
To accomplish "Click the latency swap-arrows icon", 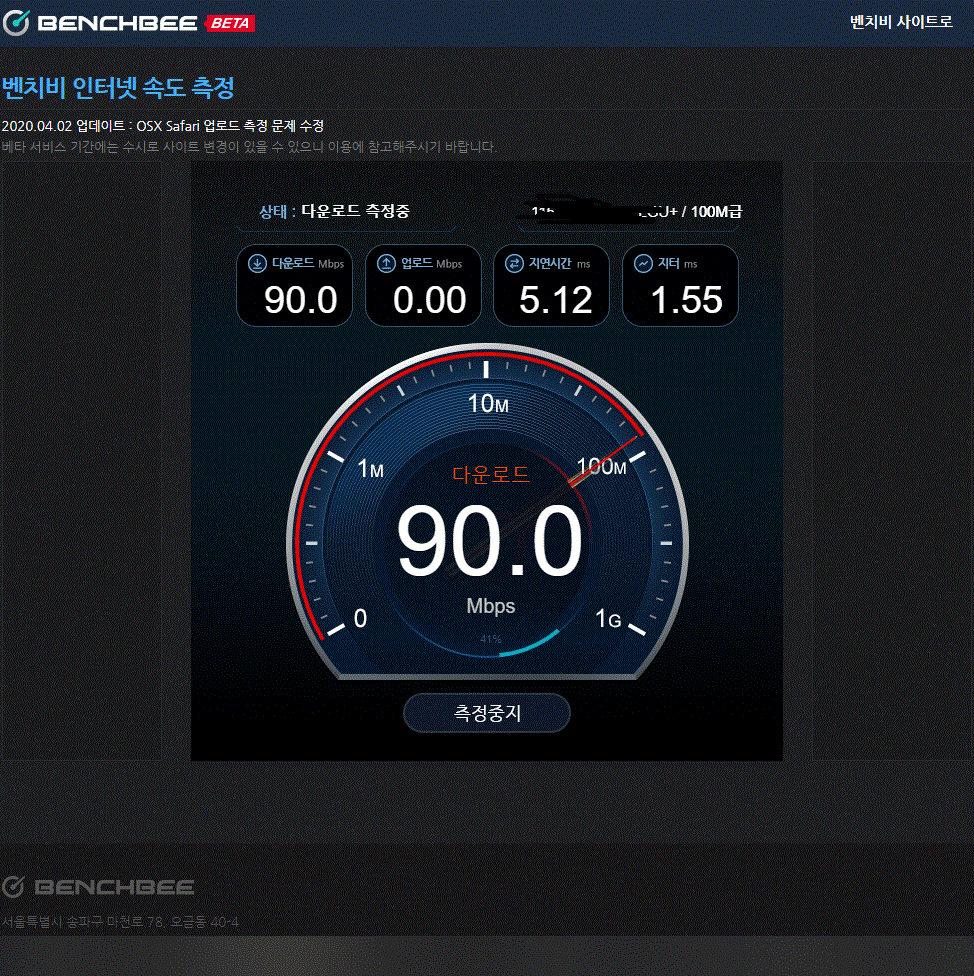I will pos(514,264).
